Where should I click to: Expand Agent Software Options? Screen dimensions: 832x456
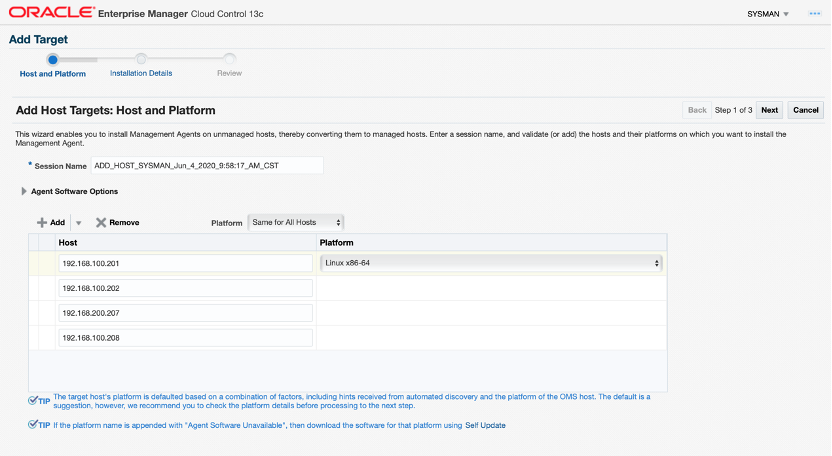coord(23,191)
